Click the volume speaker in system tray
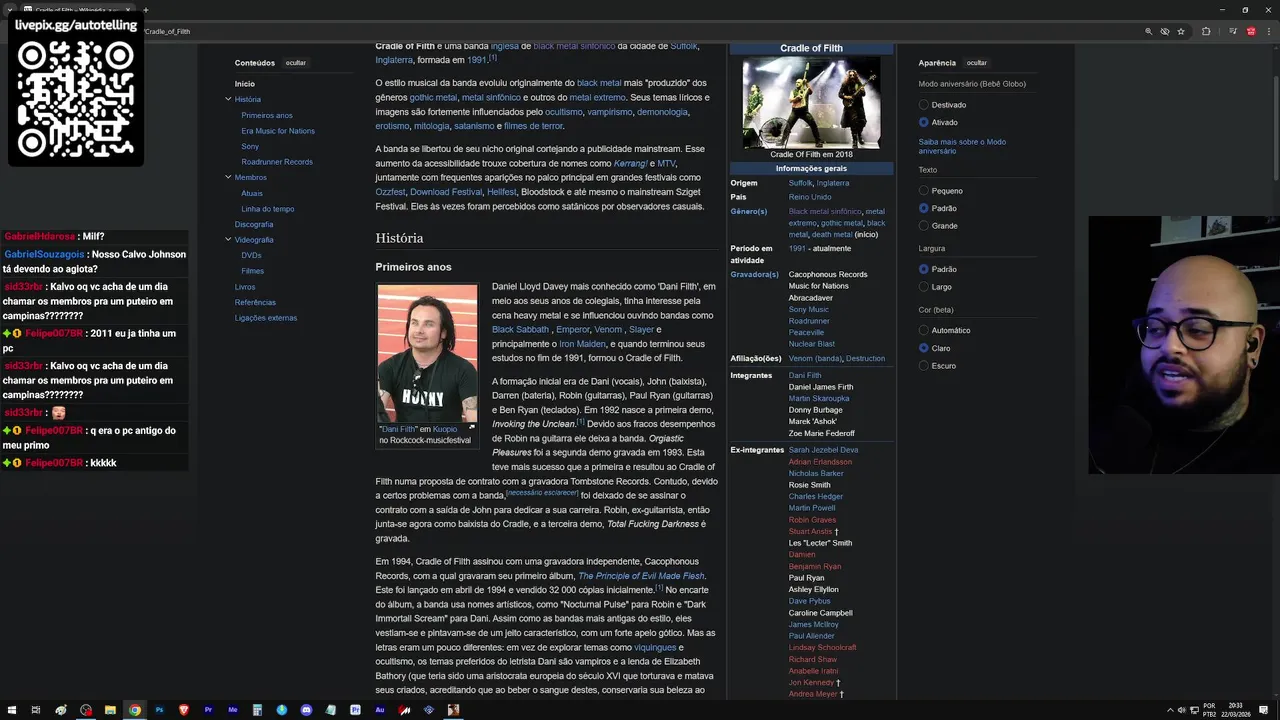Screen dimensions: 1280x720 [1182, 710]
